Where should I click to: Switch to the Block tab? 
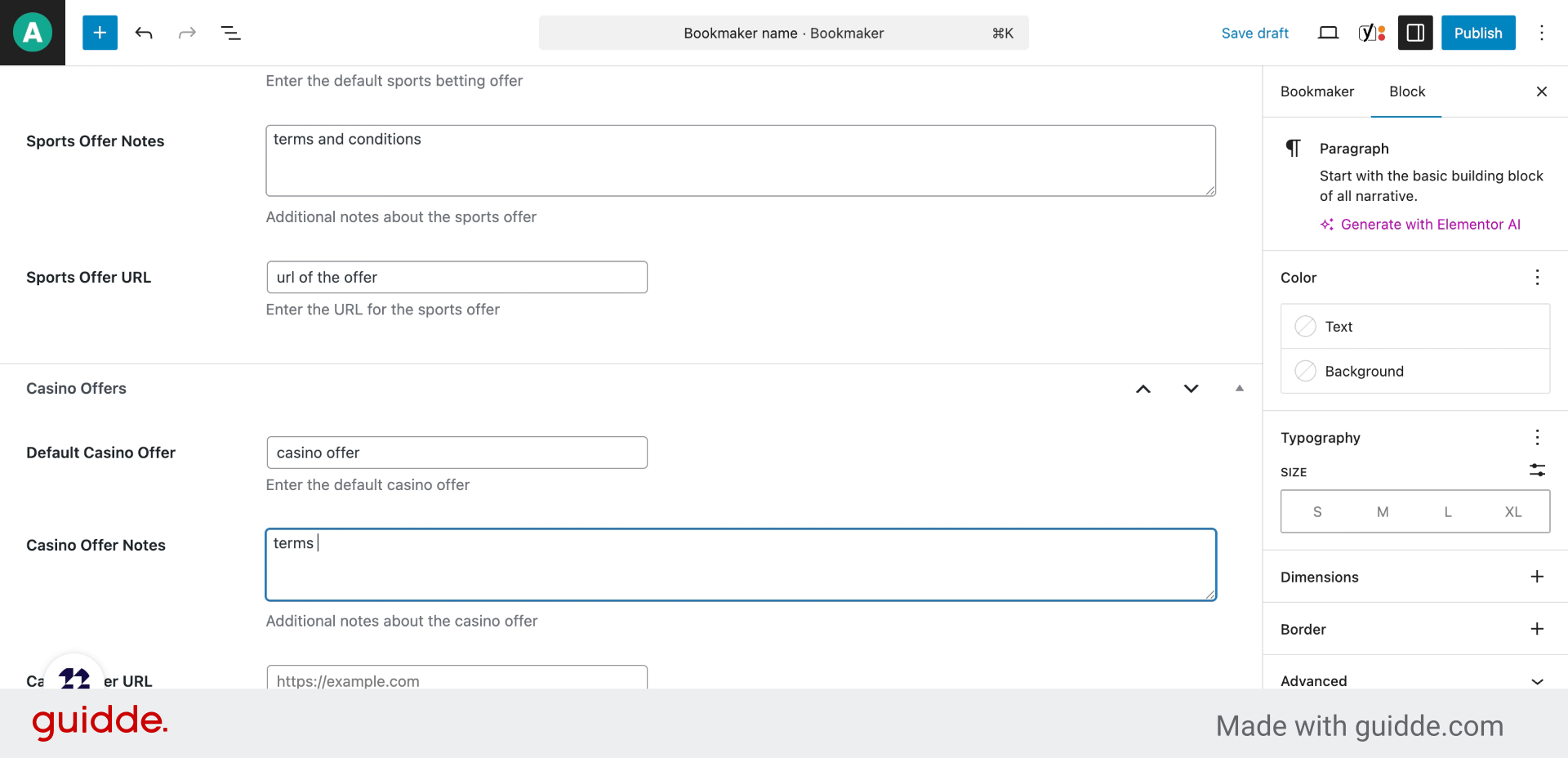coord(1407,91)
